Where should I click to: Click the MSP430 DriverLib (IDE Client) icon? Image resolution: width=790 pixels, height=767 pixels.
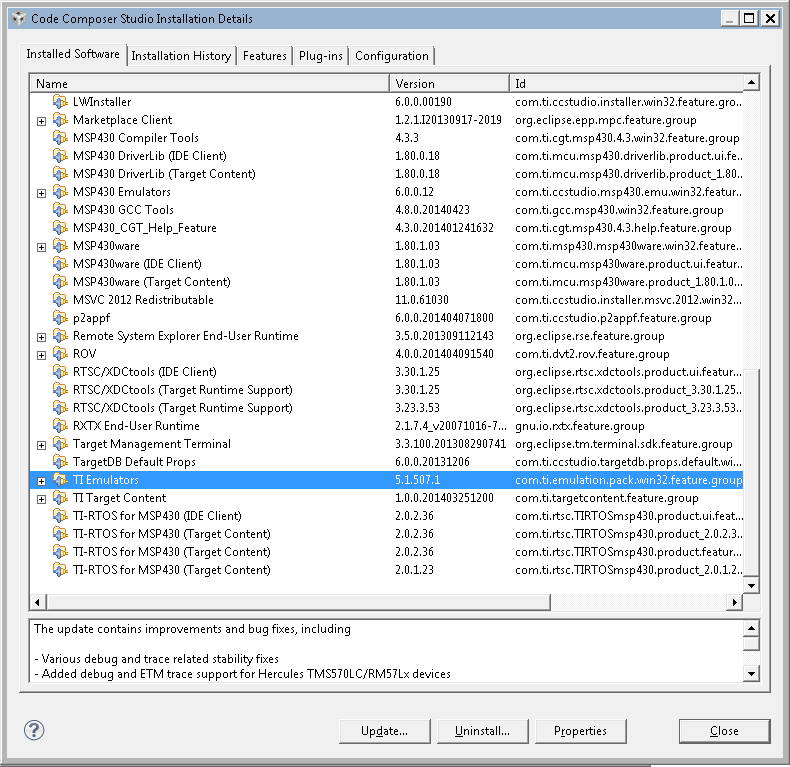pos(60,156)
